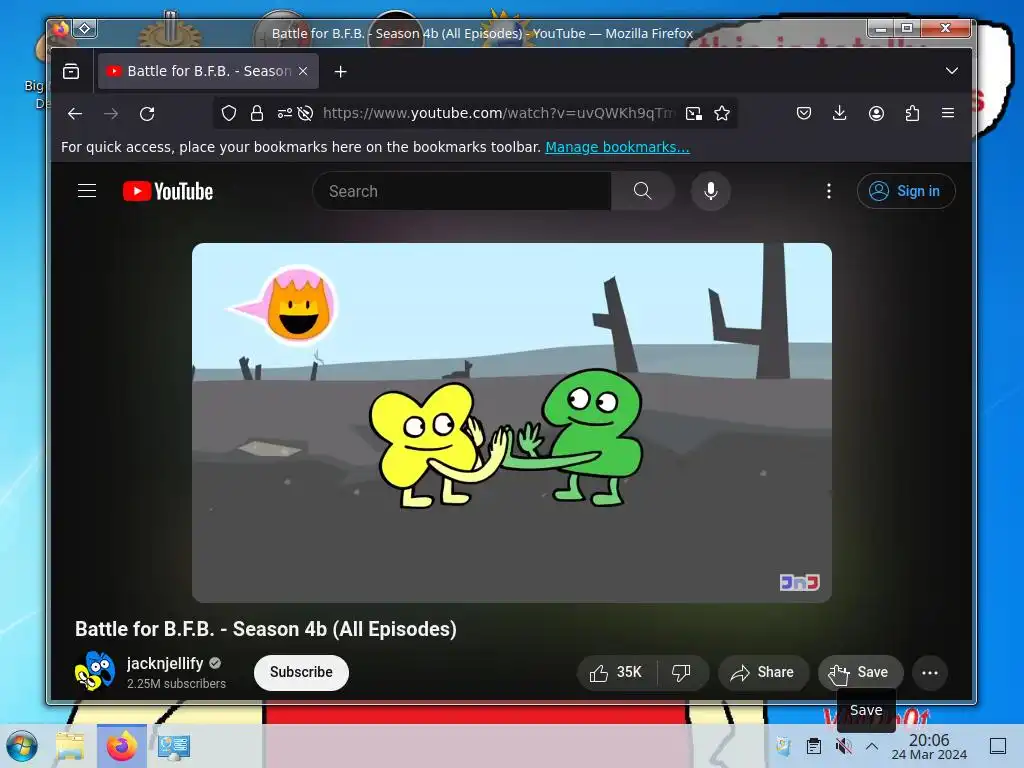This screenshot has width=1024, height=768.
Task: Follow the Manage bookmarks link
Action: coord(617,147)
